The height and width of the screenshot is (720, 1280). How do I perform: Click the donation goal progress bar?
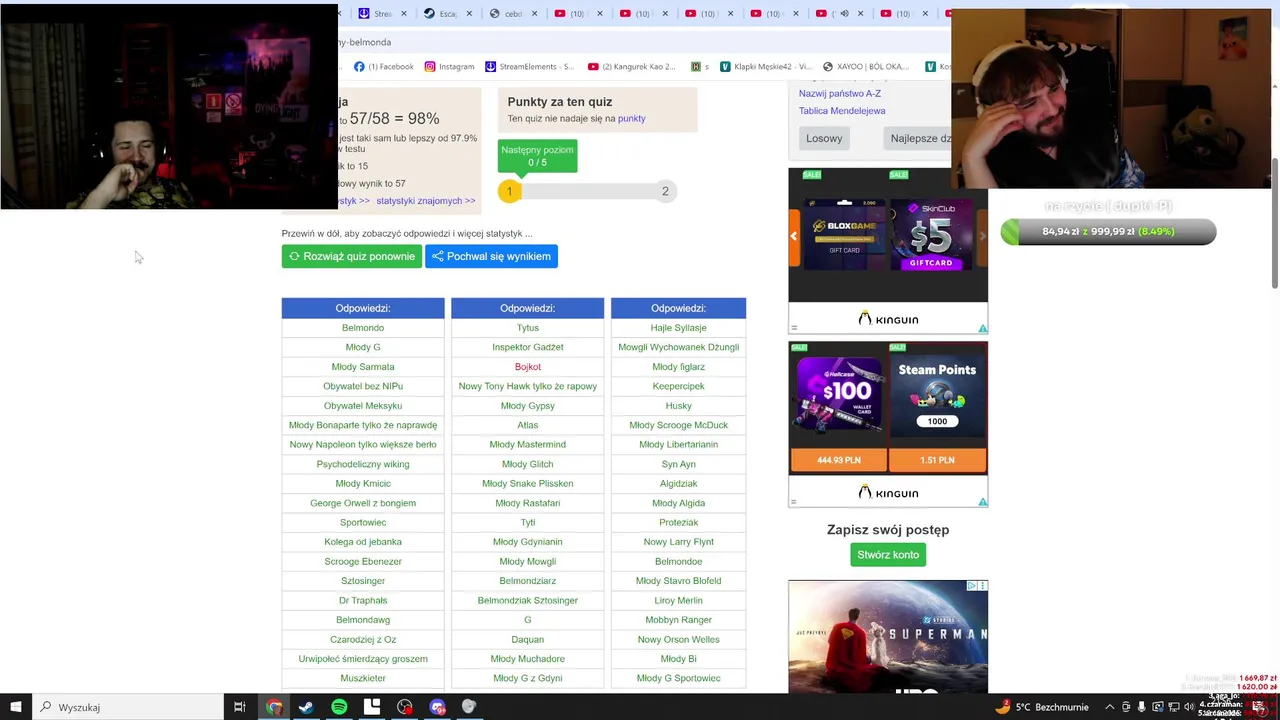1108,231
